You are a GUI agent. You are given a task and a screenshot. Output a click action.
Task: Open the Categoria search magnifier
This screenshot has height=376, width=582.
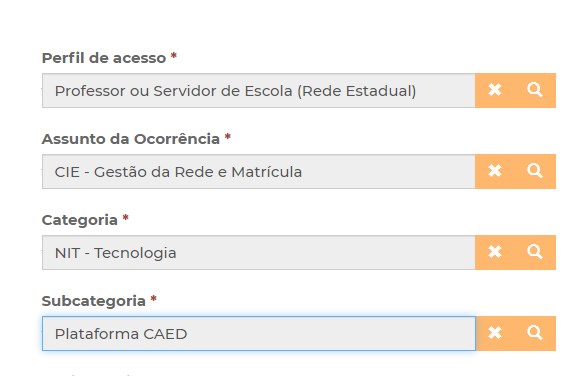point(535,252)
